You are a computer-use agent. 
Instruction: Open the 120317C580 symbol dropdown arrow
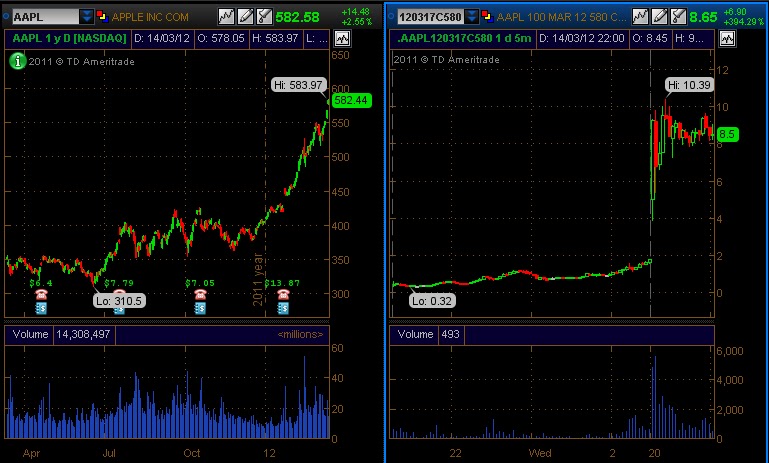(471, 17)
